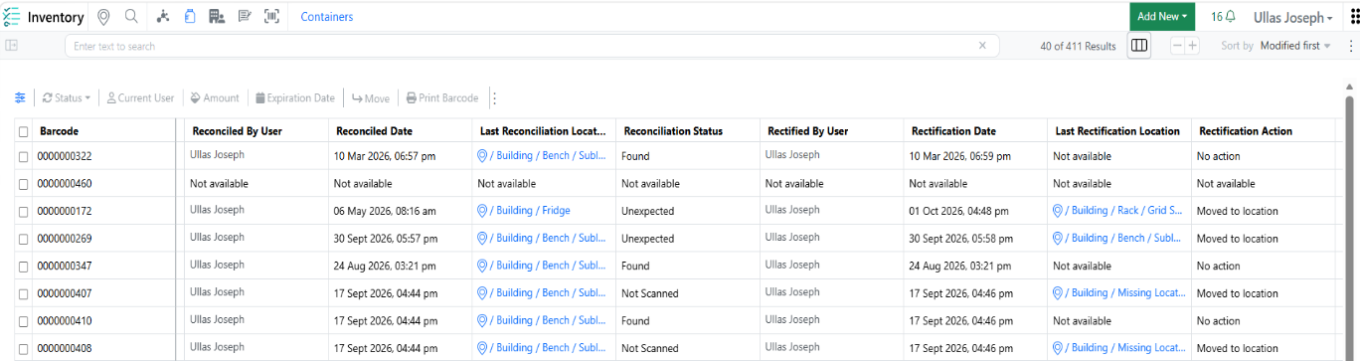Select the date 01 Oct 2026, 04:48 pm

pos(960,212)
